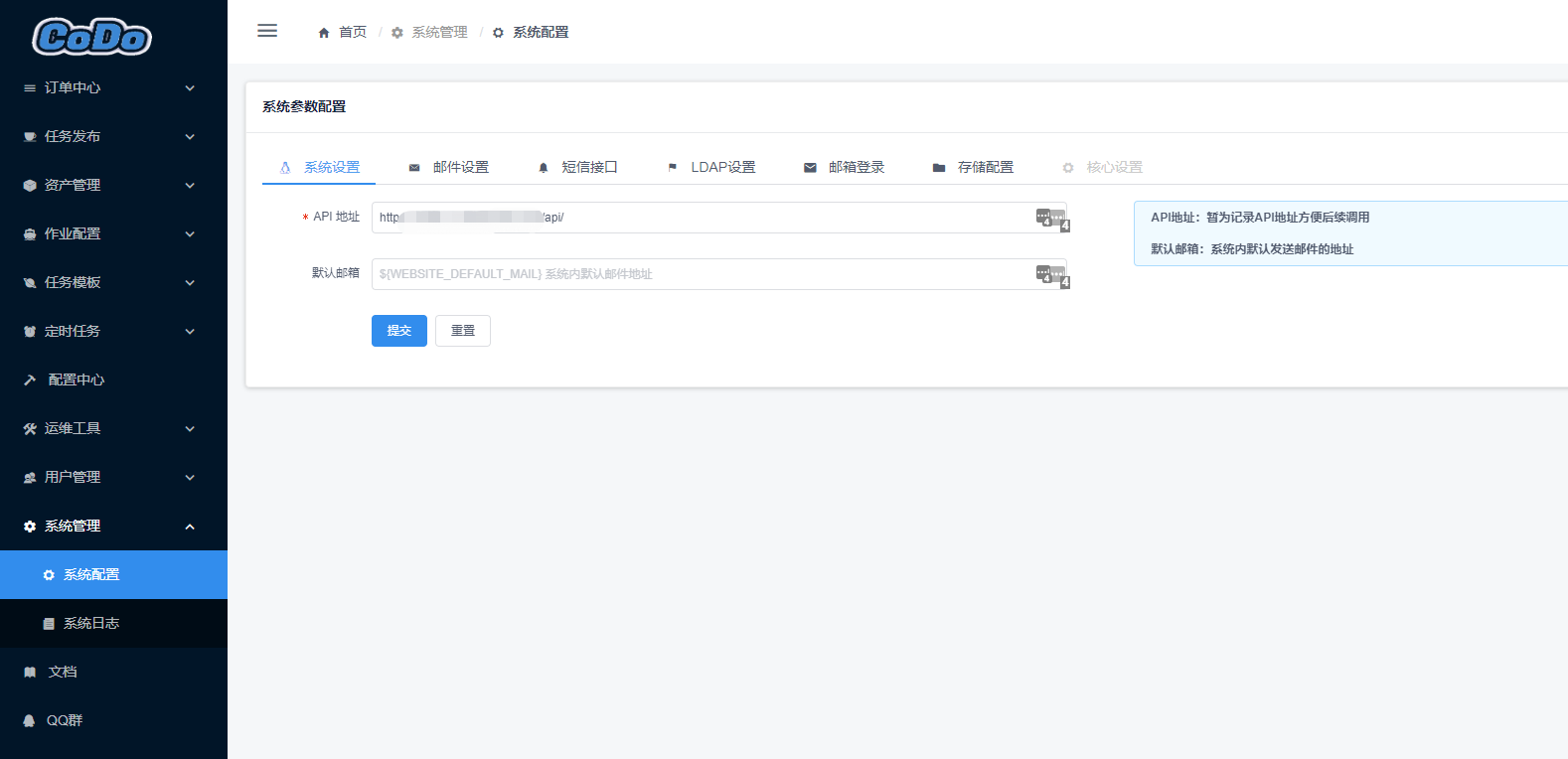The image size is (1568, 759).
Task: Click the 重置 reset button
Action: tap(463, 331)
